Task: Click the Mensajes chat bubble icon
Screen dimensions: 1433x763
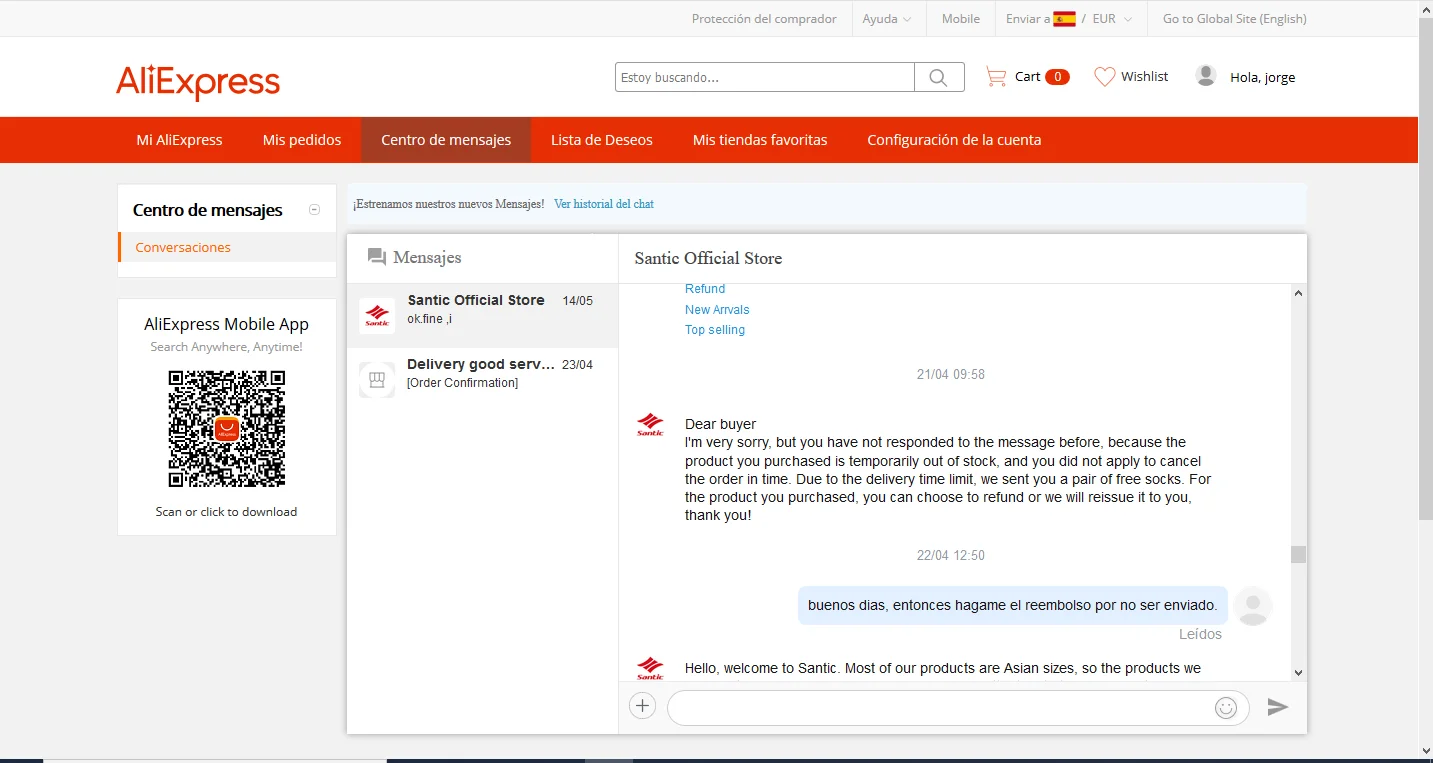Action: (377, 257)
